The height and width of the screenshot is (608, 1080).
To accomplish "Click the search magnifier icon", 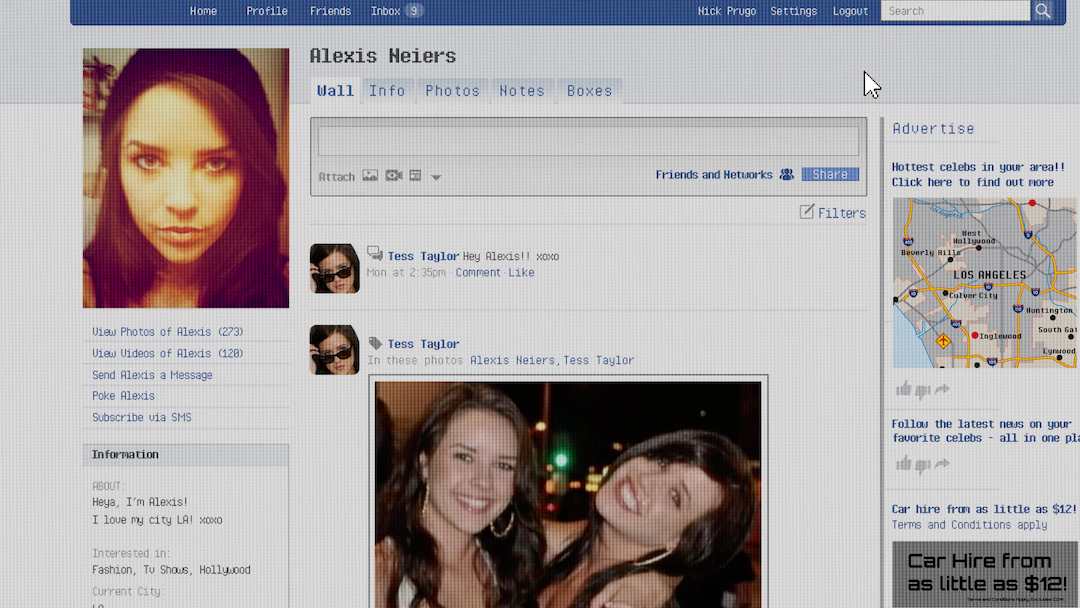I will click(x=1043, y=11).
